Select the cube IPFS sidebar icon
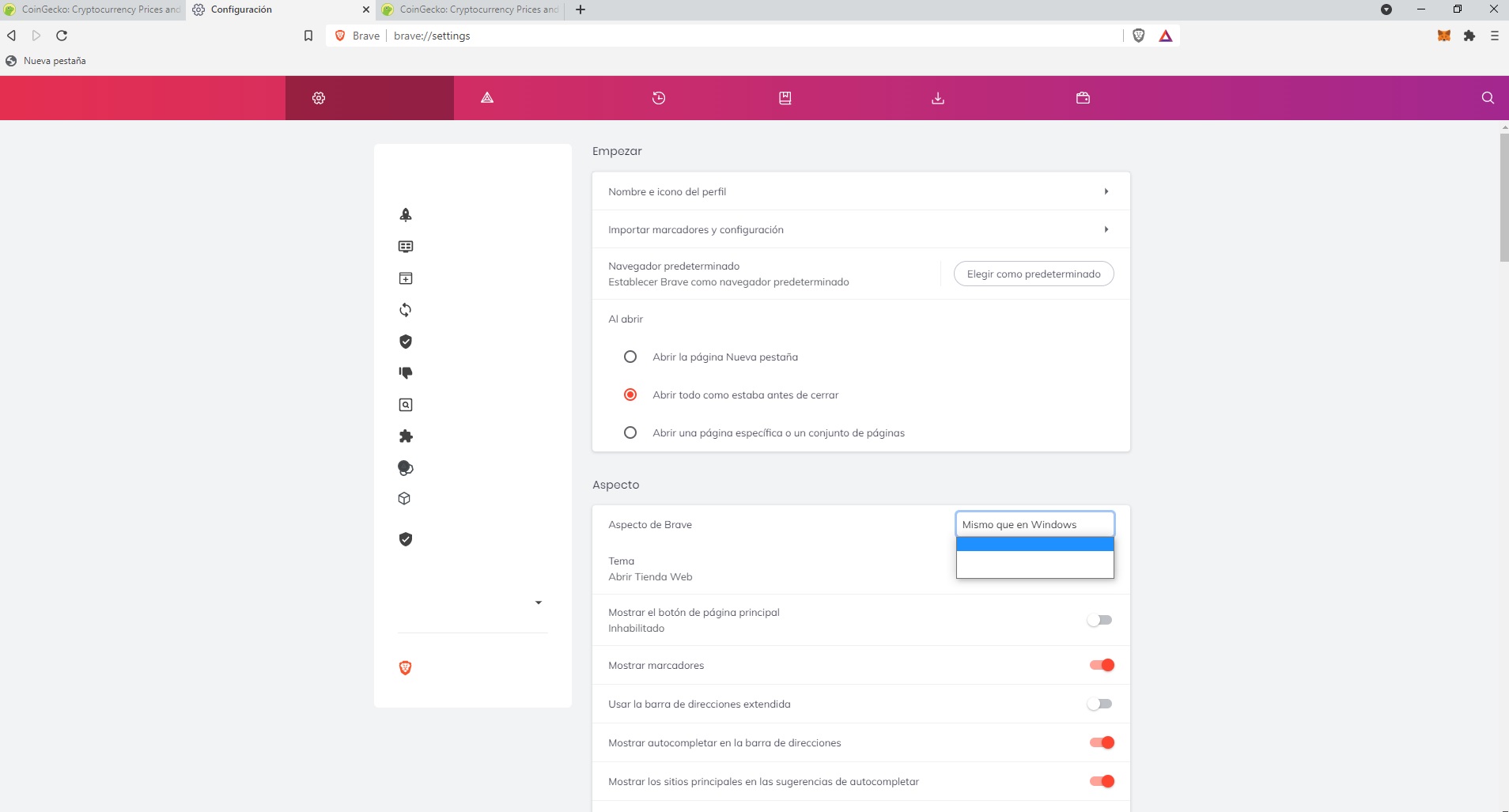1509x812 pixels. [404, 499]
